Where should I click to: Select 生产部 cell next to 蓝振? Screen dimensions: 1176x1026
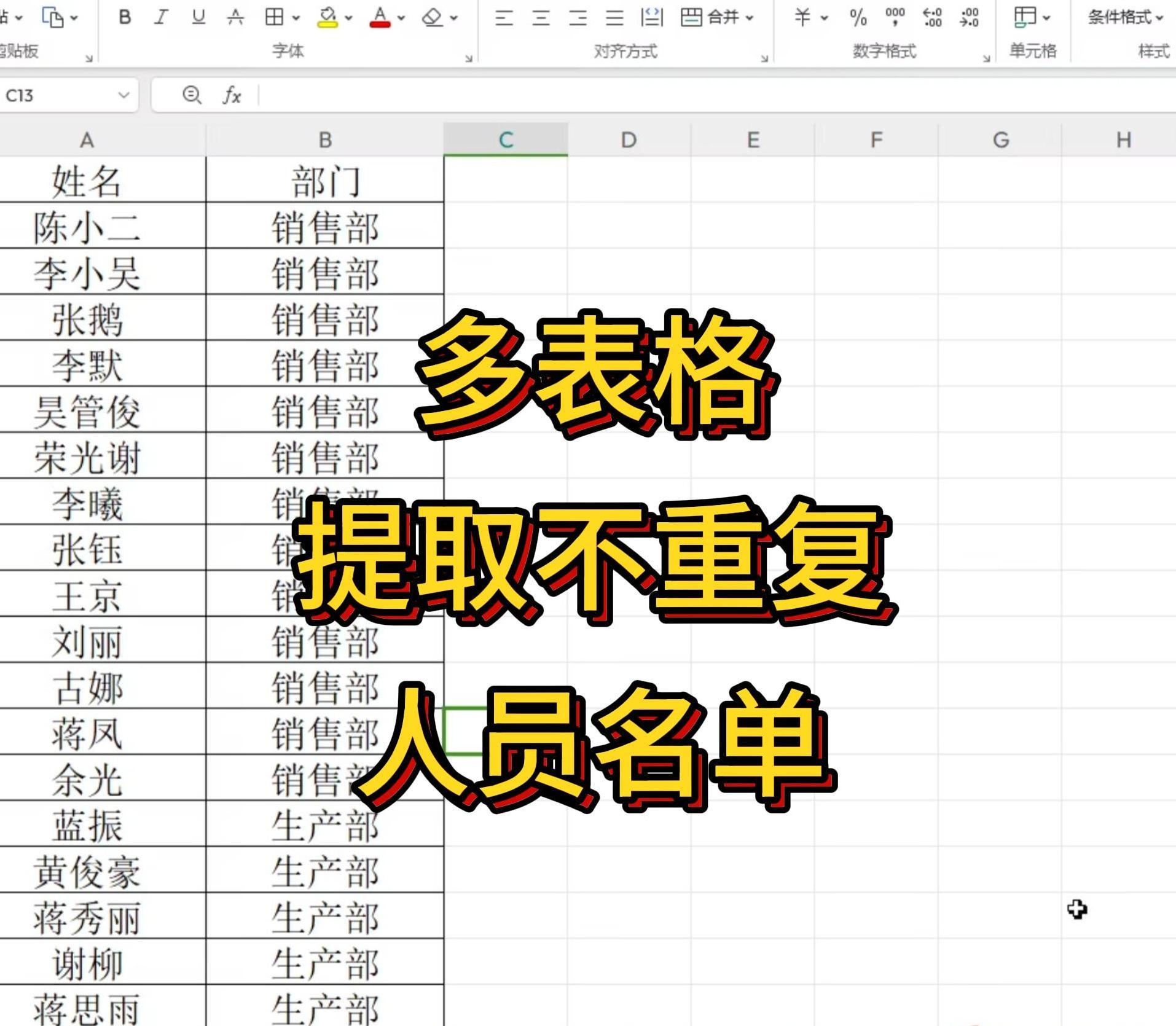pos(325,824)
